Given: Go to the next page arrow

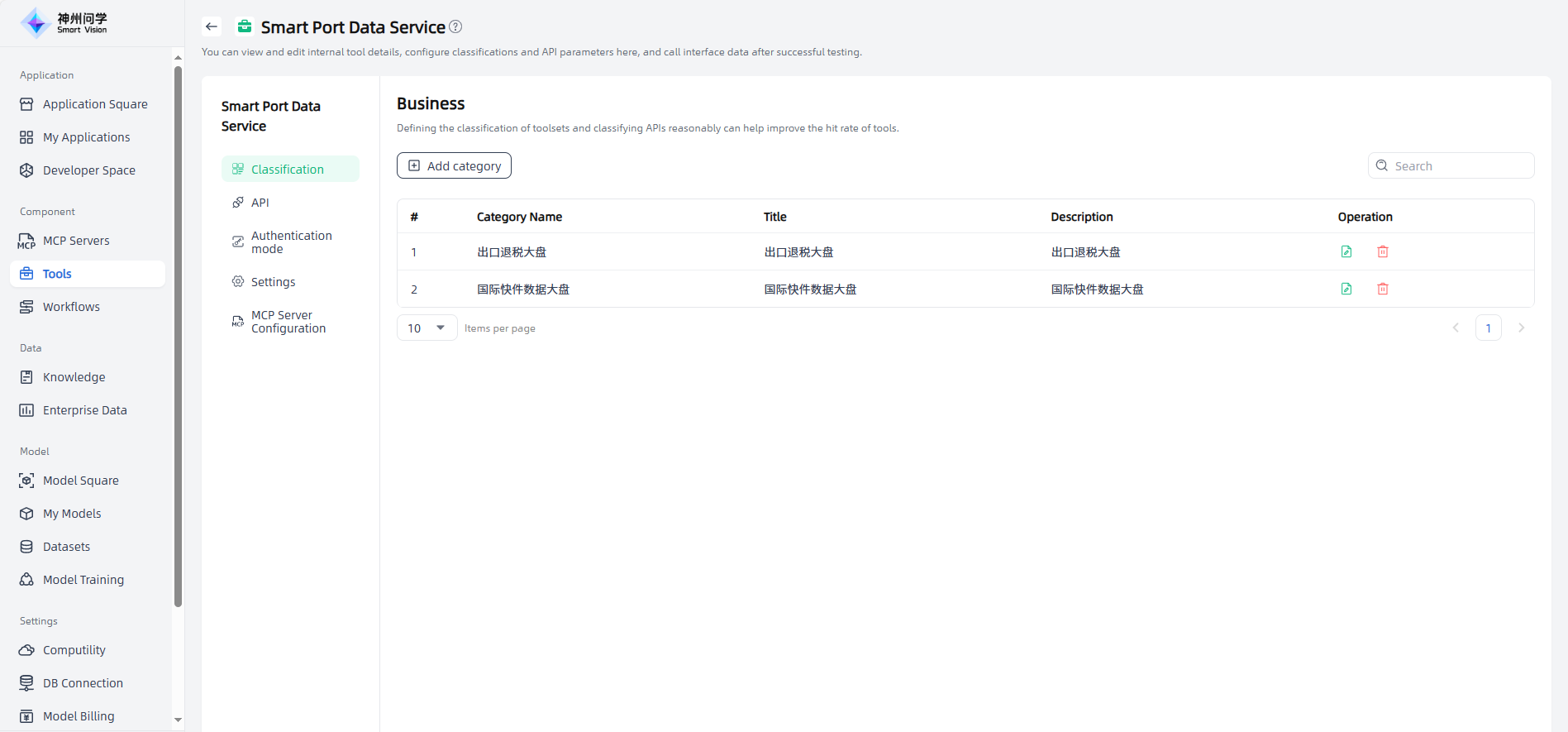Looking at the screenshot, I should [x=1521, y=328].
